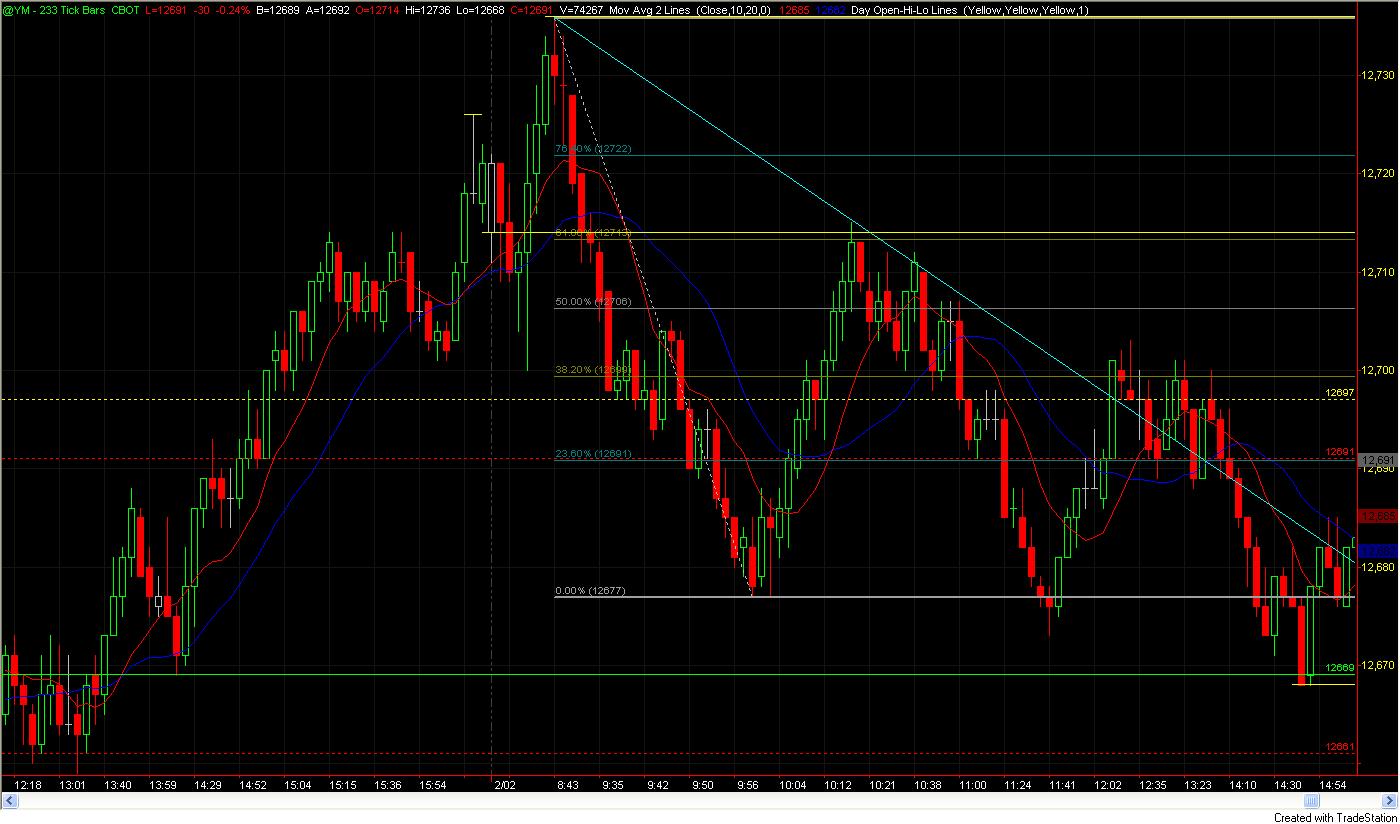The width and height of the screenshot is (1400, 824).
Task: Click the 14:10 time axis label
Action: (1243, 785)
